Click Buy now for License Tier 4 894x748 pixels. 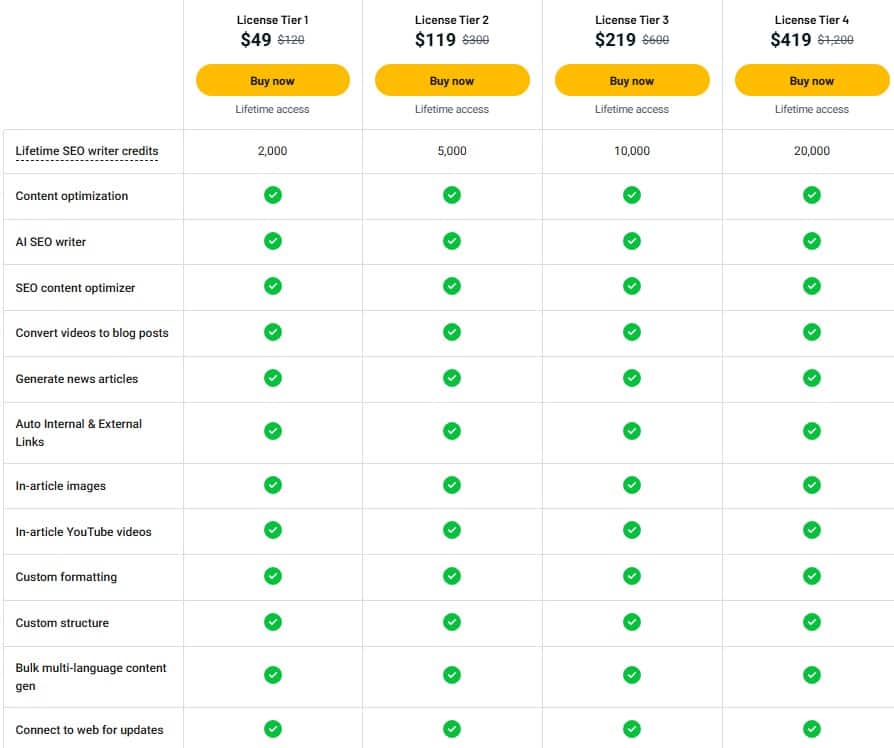coord(810,80)
